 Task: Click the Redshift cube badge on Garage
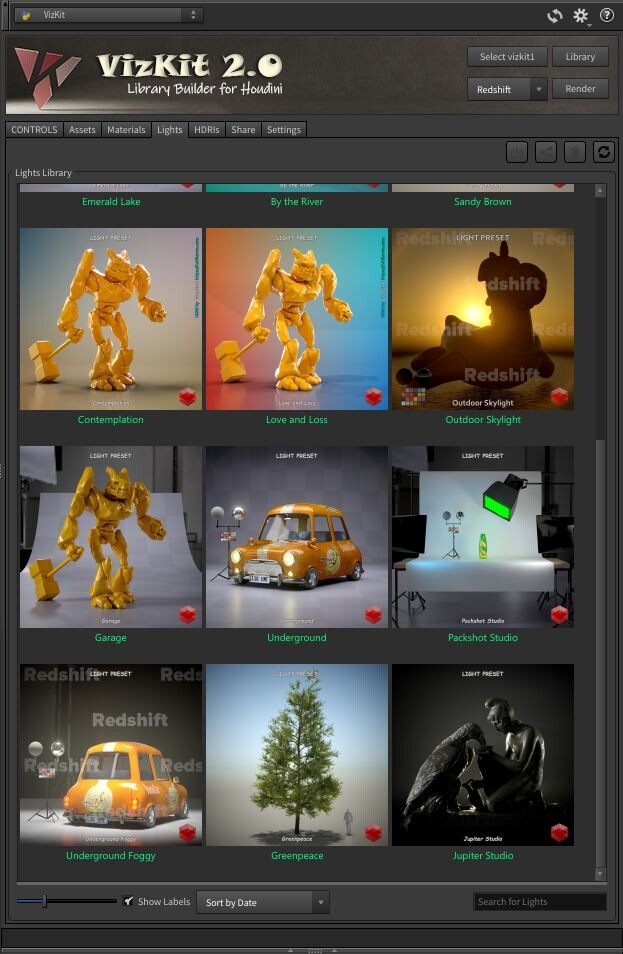[187, 615]
